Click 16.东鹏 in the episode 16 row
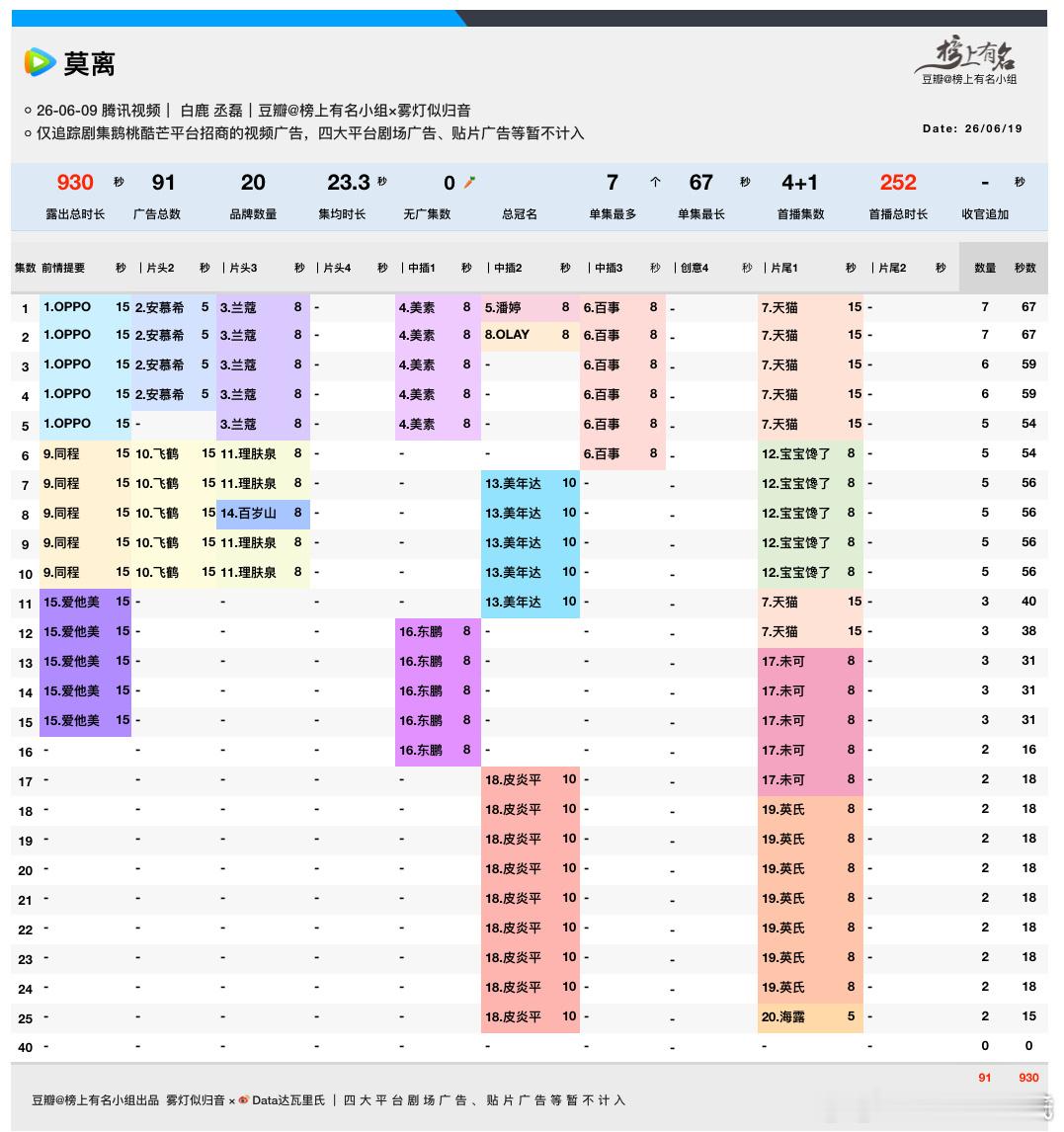This screenshot has width=1064, height=1132. pos(421,750)
